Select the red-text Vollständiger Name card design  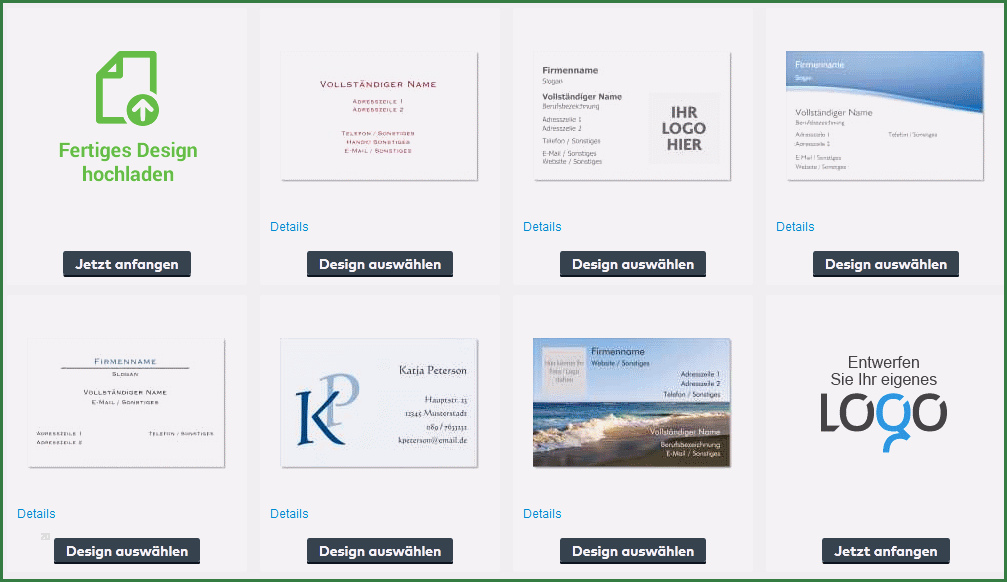(x=380, y=264)
